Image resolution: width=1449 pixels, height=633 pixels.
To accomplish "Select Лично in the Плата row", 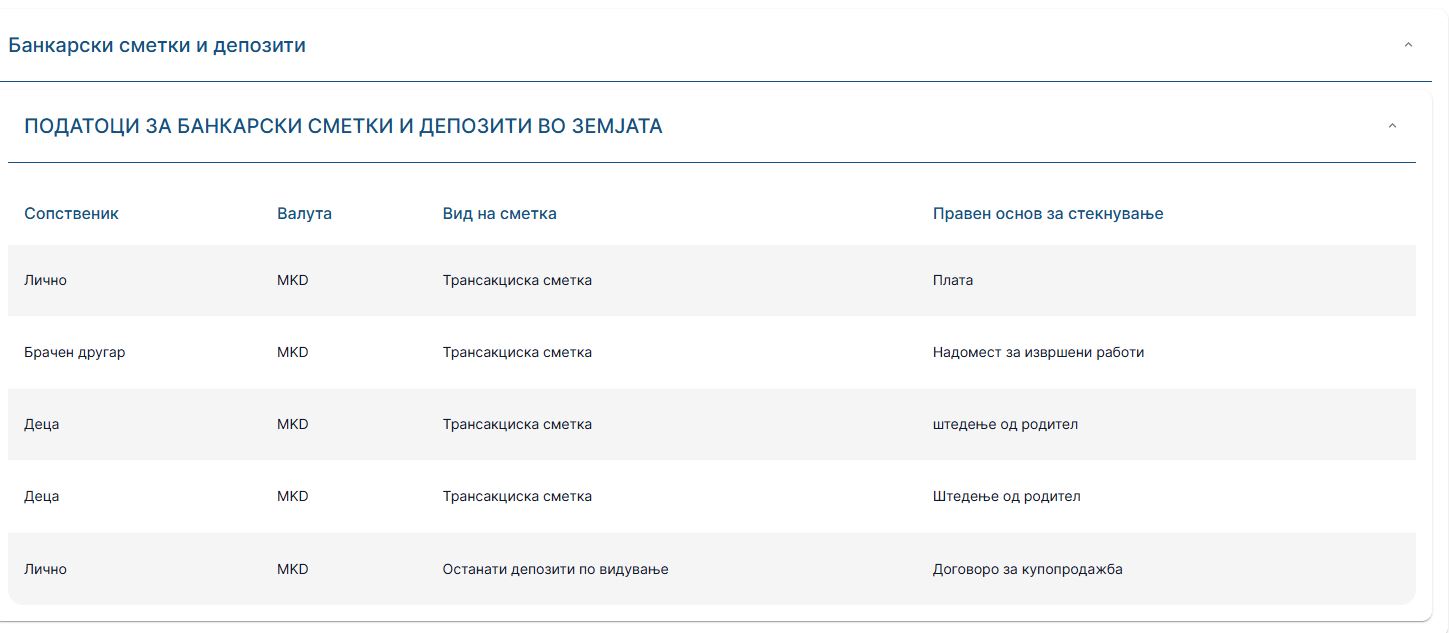I will [x=45, y=280].
